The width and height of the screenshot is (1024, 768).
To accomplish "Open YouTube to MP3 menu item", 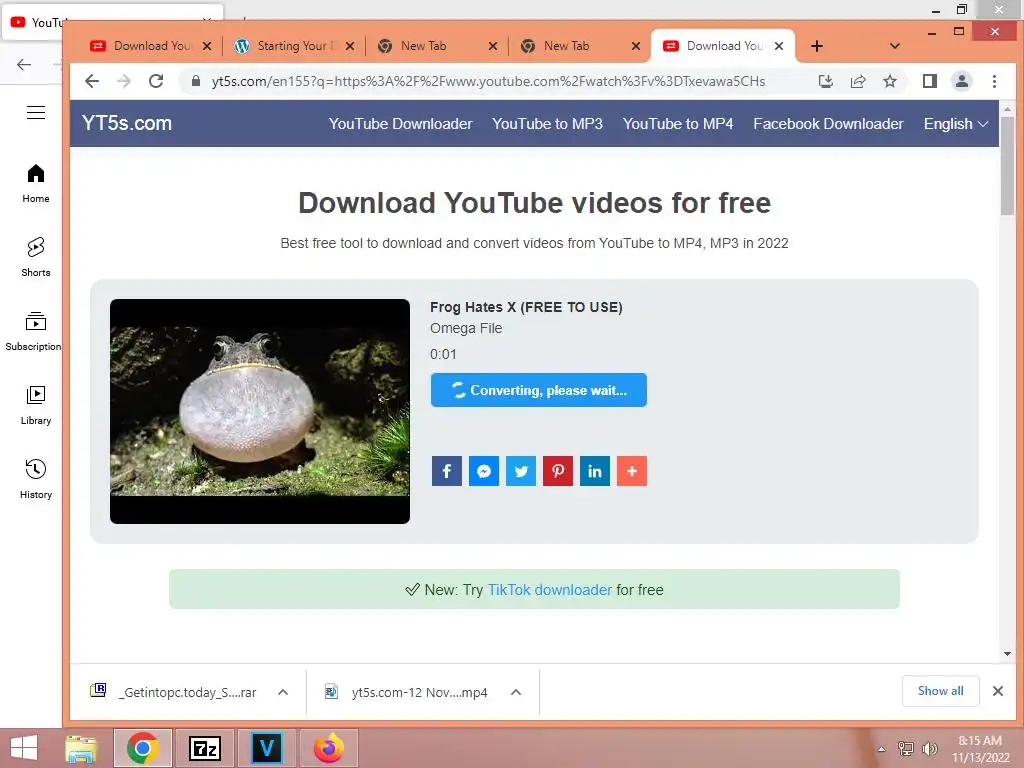I will 547,124.
